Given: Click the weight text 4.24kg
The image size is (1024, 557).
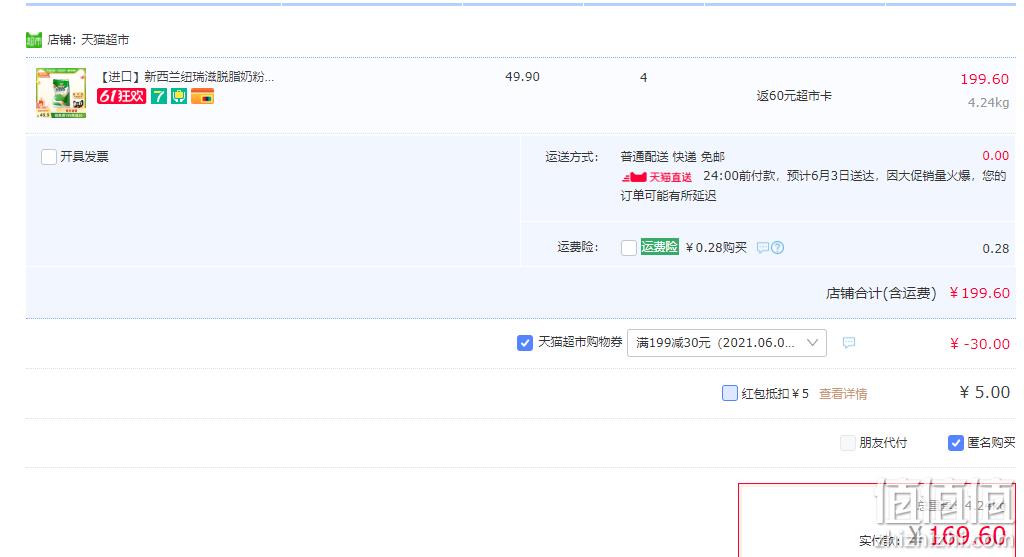Looking at the screenshot, I should [988, 103].
